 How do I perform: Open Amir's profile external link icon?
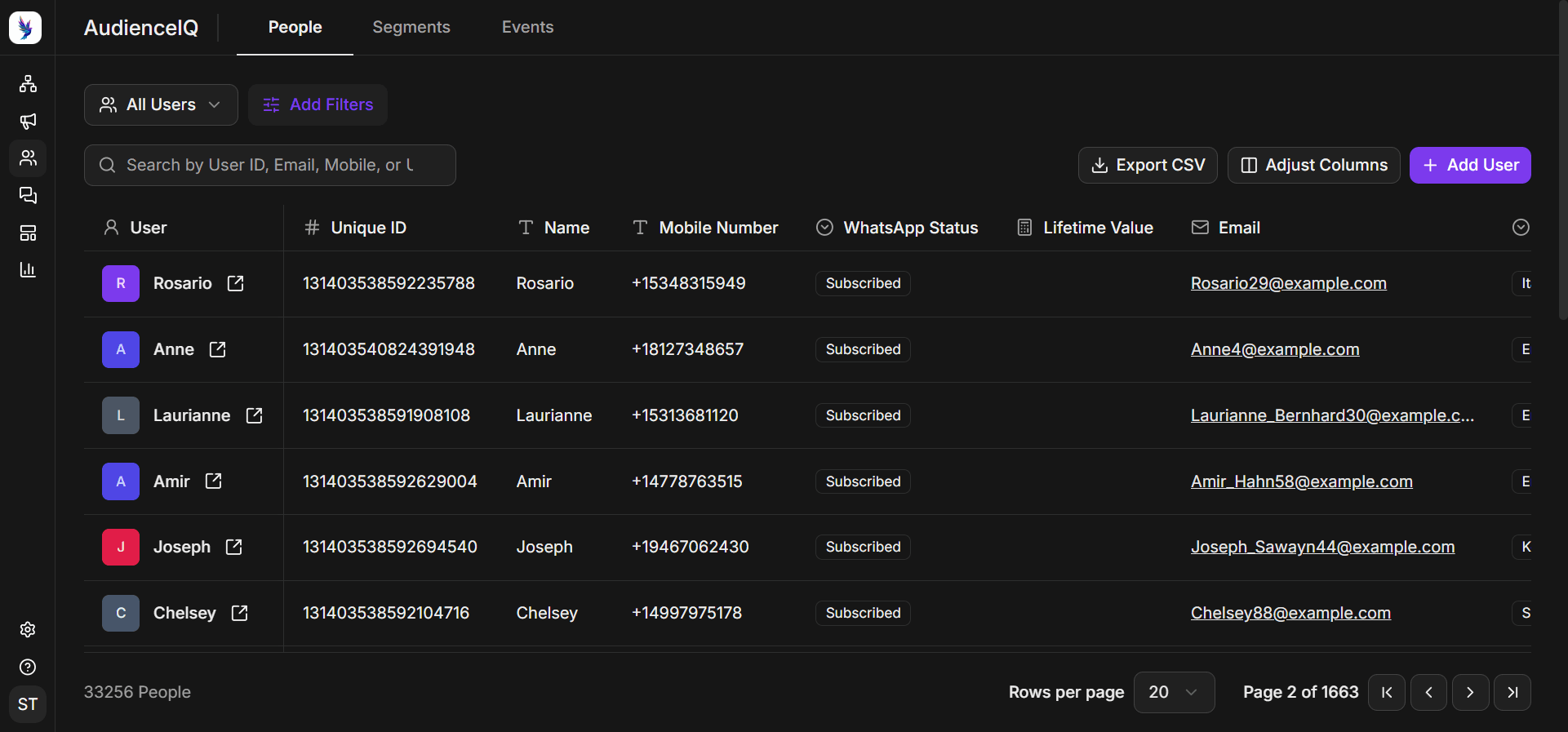tap(213, 481)
